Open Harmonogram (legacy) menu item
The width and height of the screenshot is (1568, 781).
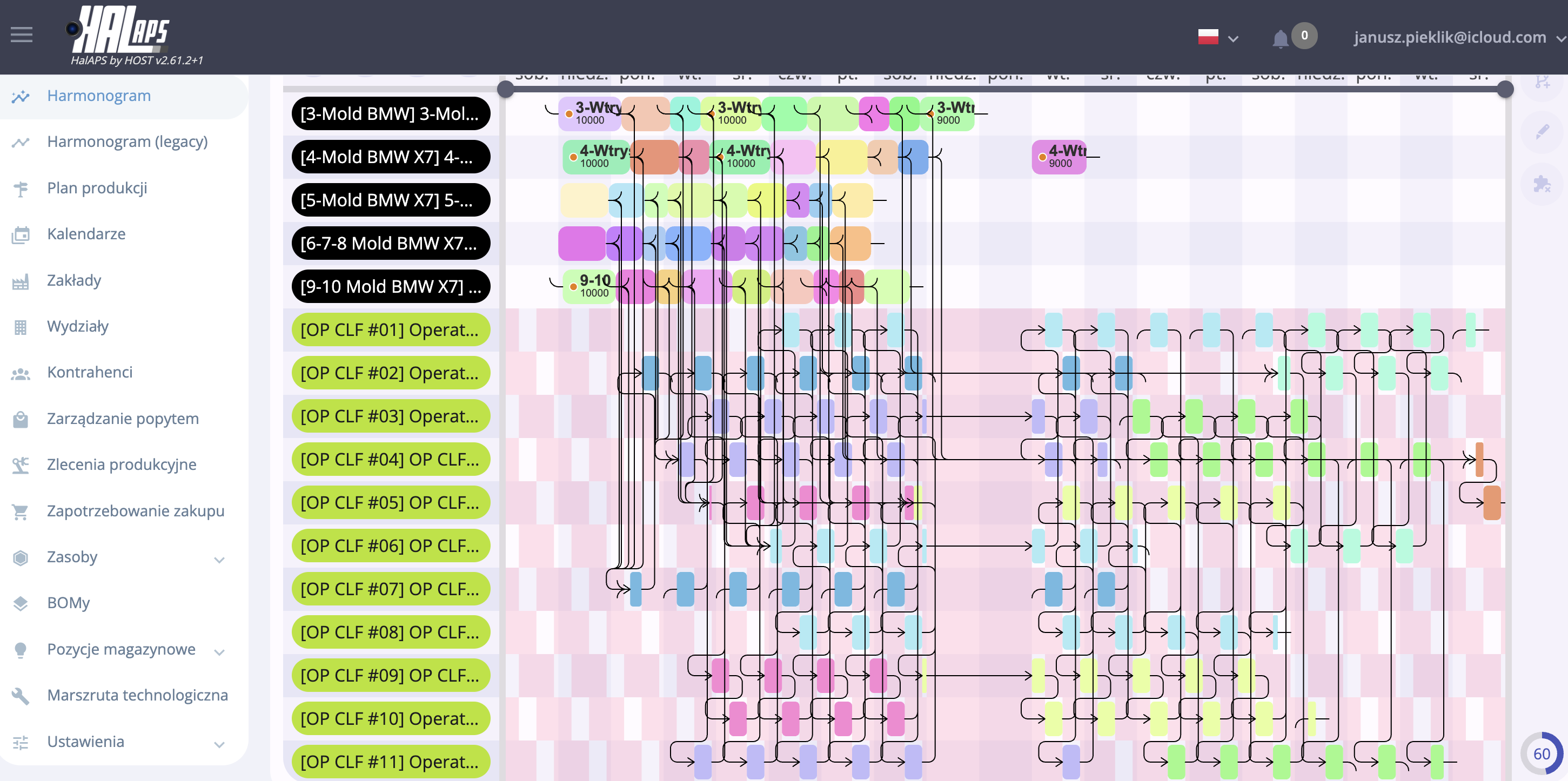coord(127,142)
